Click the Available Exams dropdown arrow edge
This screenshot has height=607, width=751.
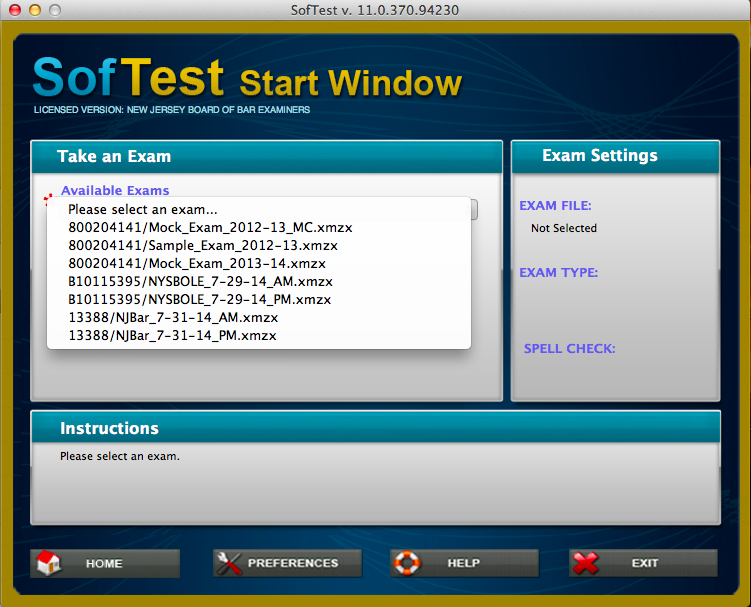click(x=474, y=209)
